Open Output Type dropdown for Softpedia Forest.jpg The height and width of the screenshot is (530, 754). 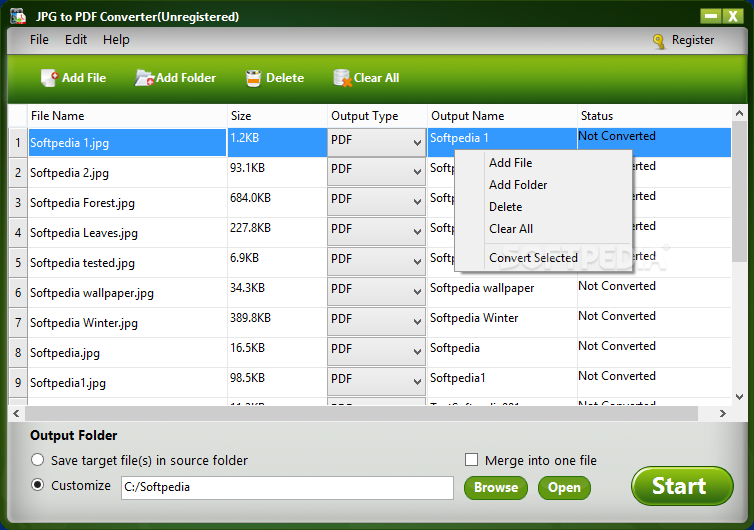(x=376, y=202)
